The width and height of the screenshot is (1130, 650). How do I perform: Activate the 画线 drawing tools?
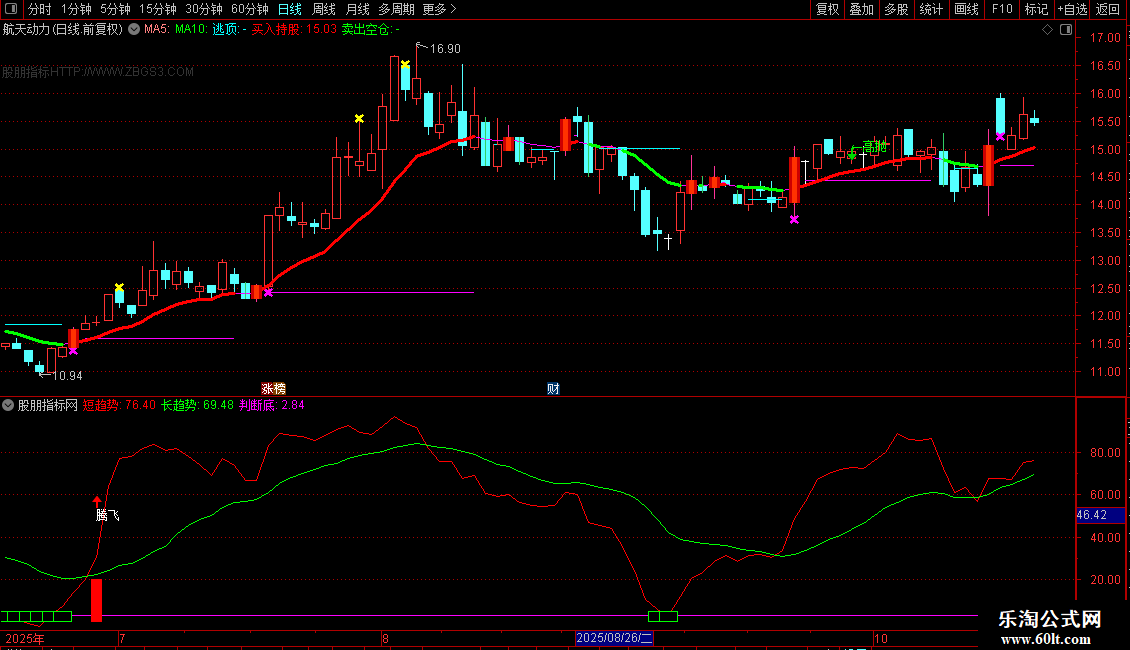click(x=966, y=9)
